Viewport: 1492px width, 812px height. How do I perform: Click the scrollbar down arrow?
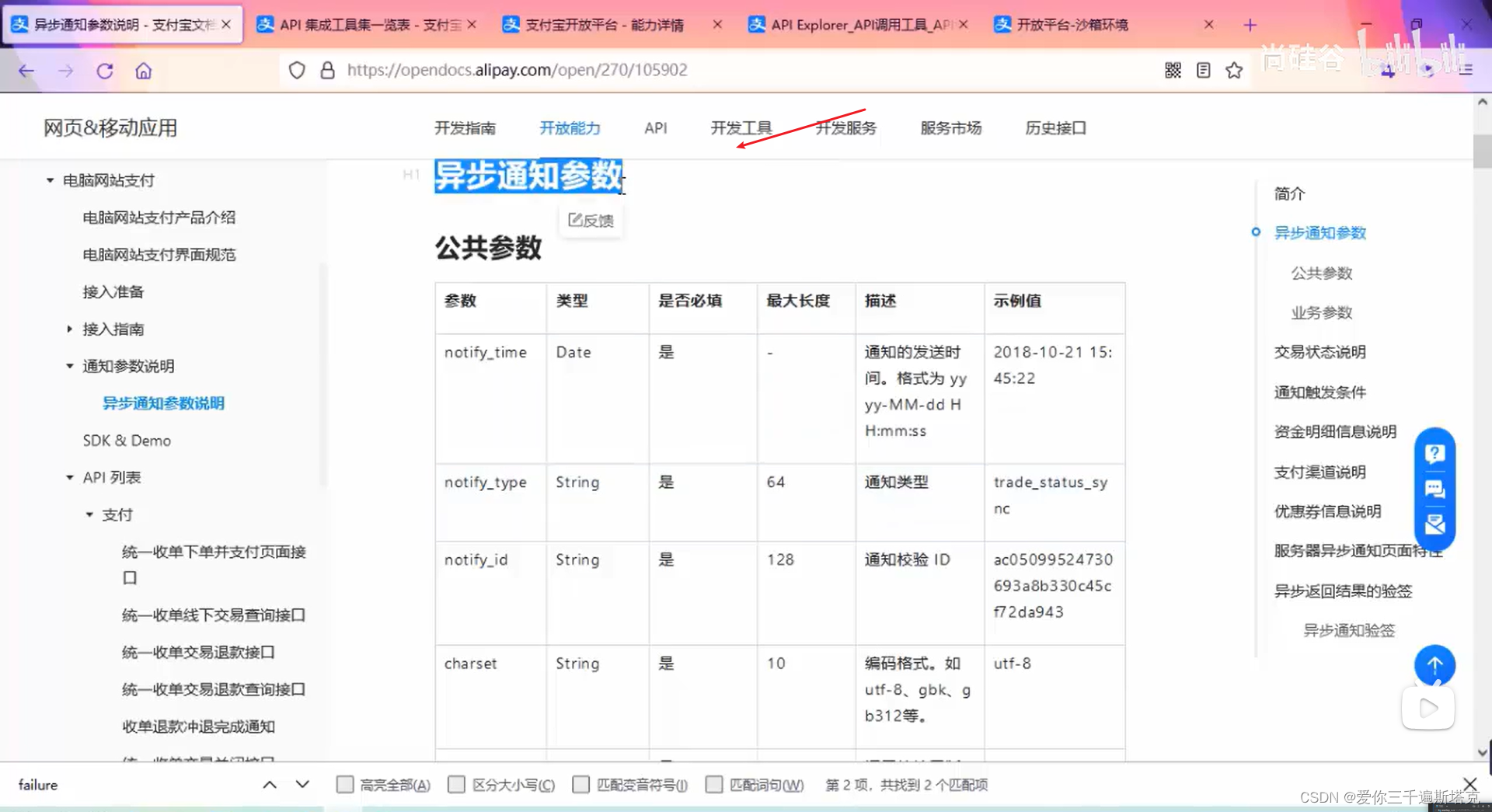click(x=1482, y=752)
